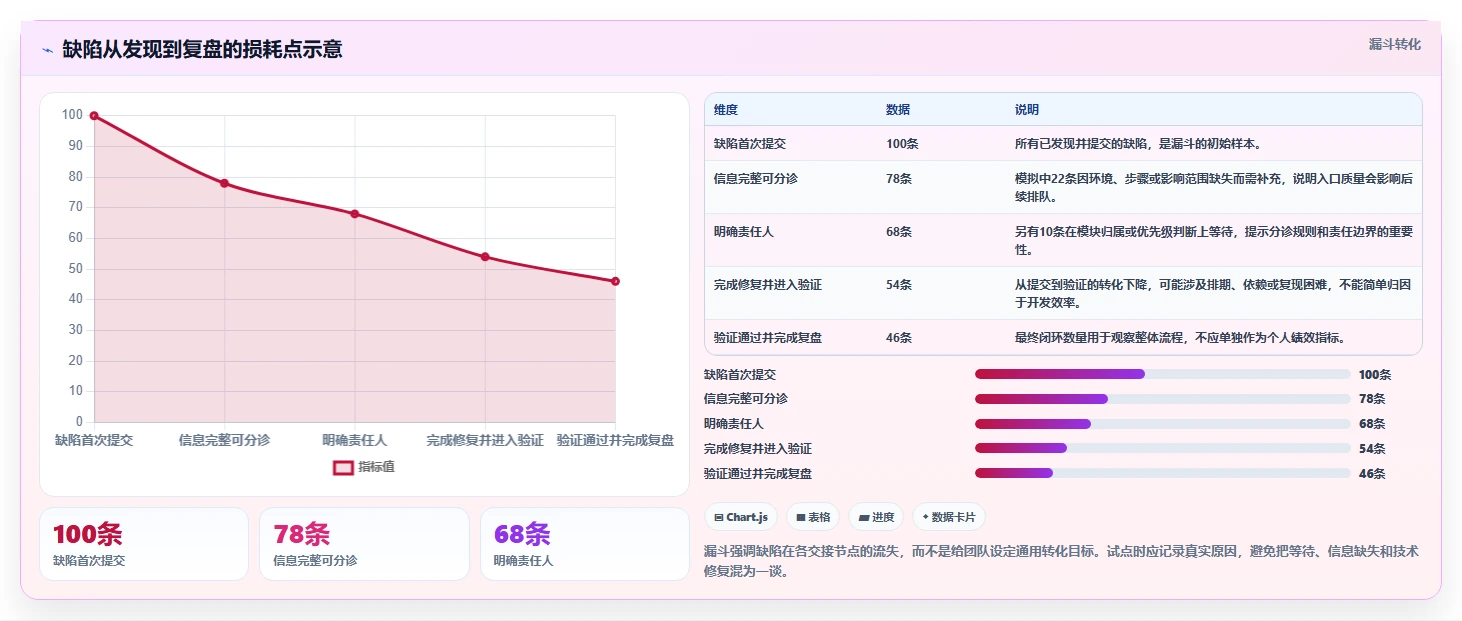The image size is (1462, 621).
Task: Click the description starting 模拟中22条因环境
Action: tap(1213, 187)
